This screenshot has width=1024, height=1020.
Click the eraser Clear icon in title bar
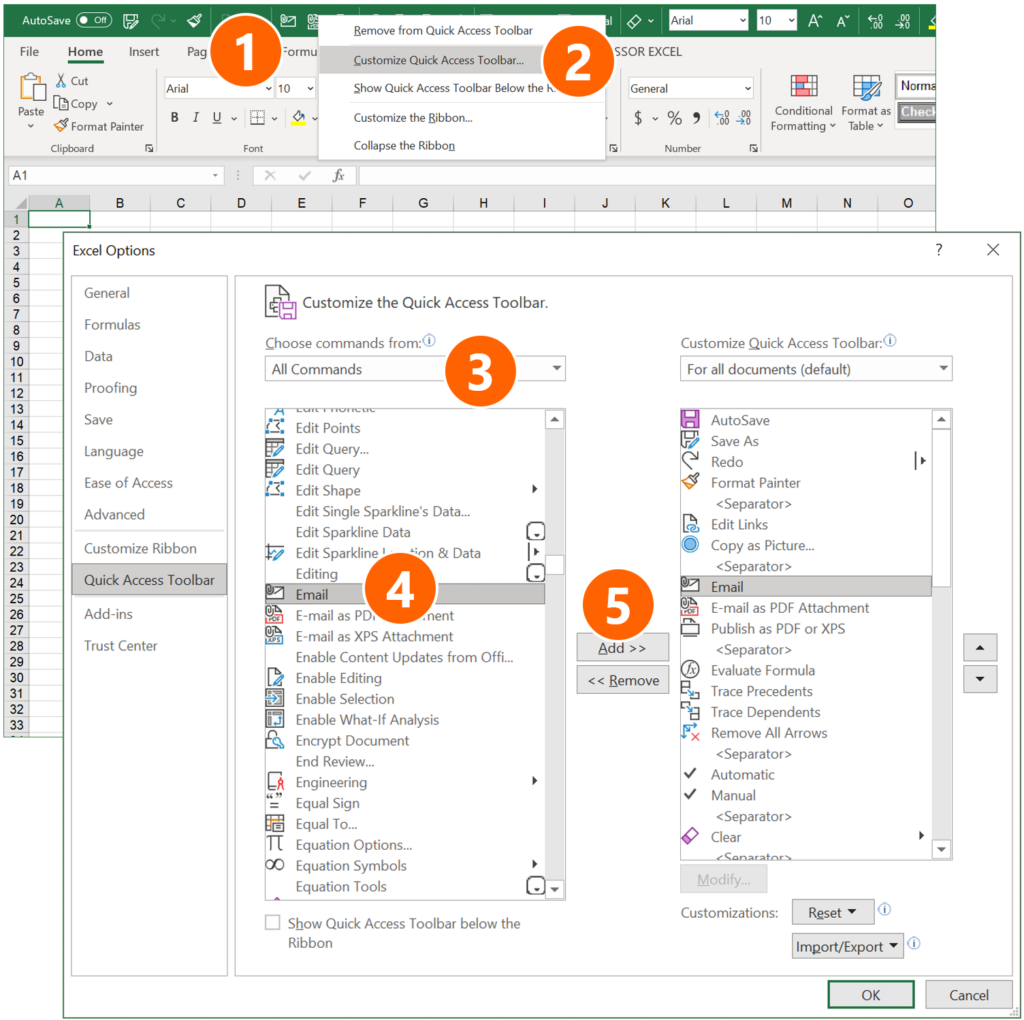click(x=633, y=21)
